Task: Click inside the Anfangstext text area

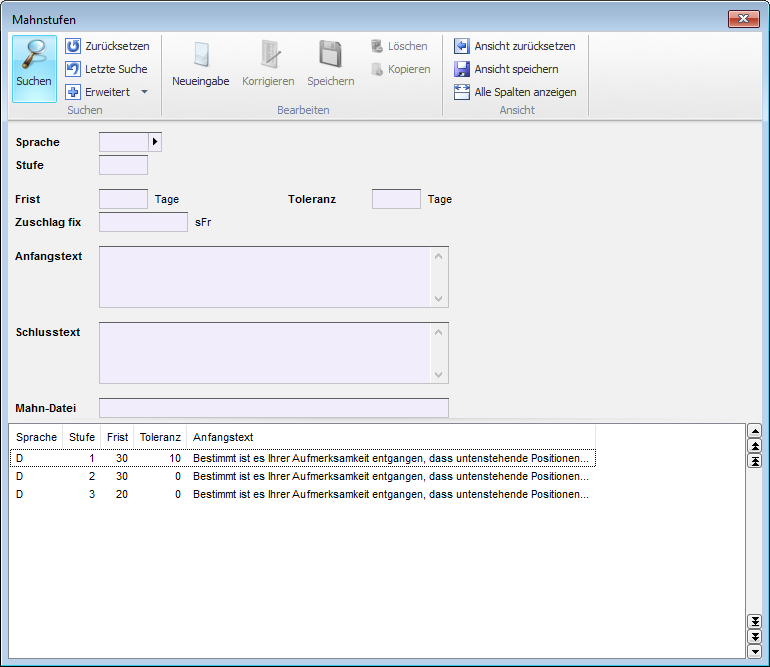Action: pos(265,277)
